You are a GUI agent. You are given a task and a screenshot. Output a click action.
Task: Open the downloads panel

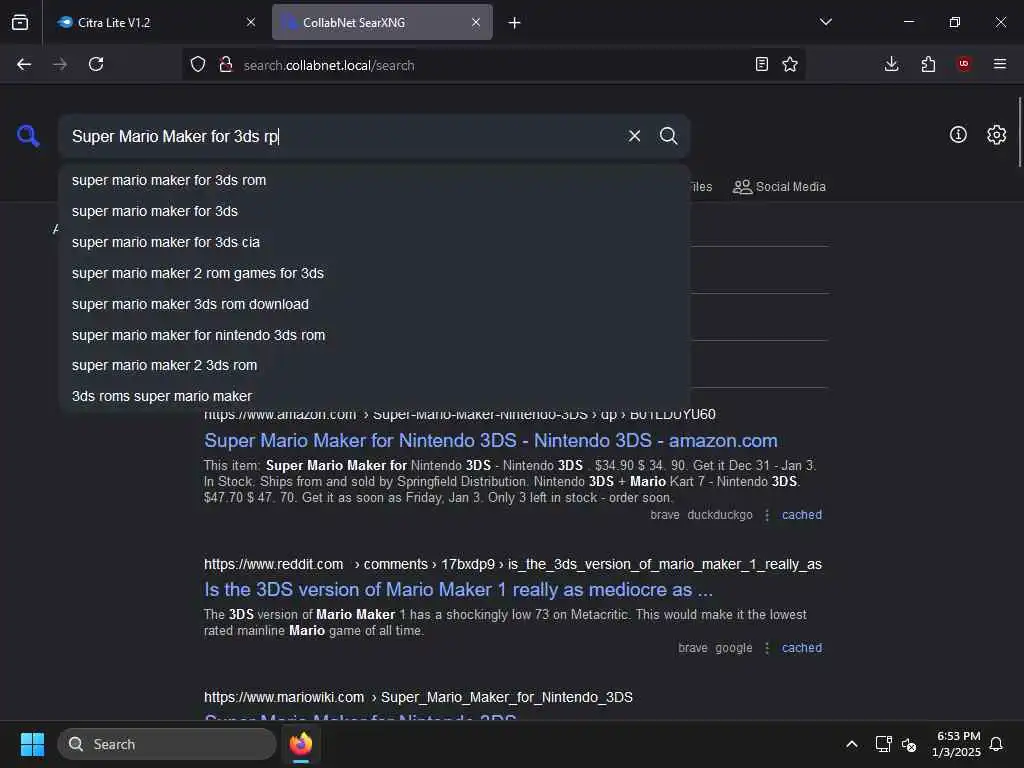point(891,64)
